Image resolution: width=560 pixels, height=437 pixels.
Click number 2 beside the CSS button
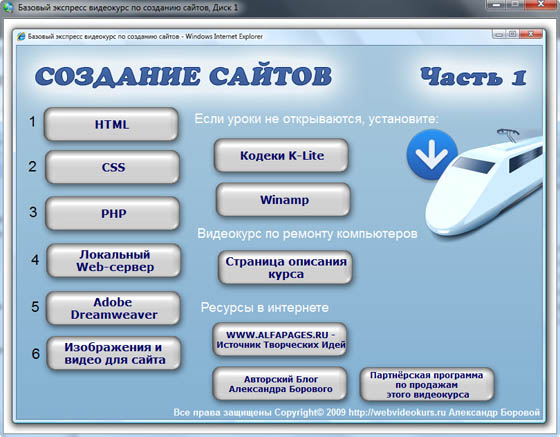pyautogui.click(x=32, y=166)
